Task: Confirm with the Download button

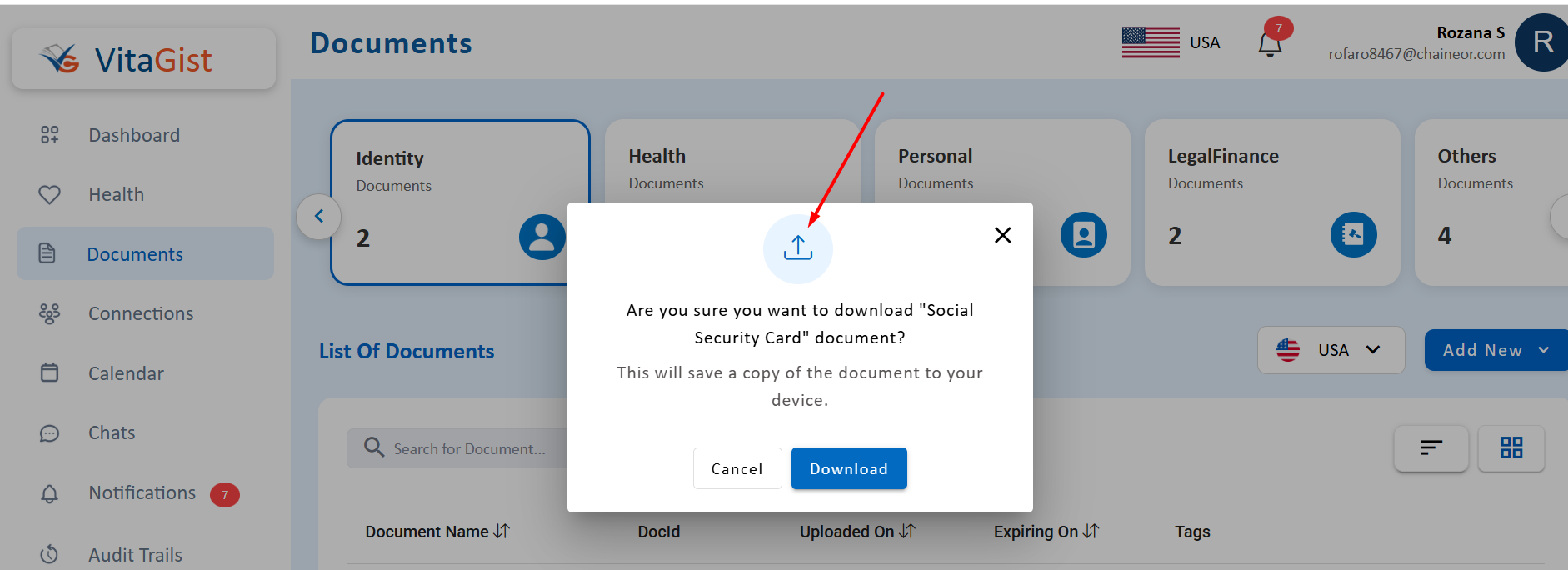Action: coord(848,468)
